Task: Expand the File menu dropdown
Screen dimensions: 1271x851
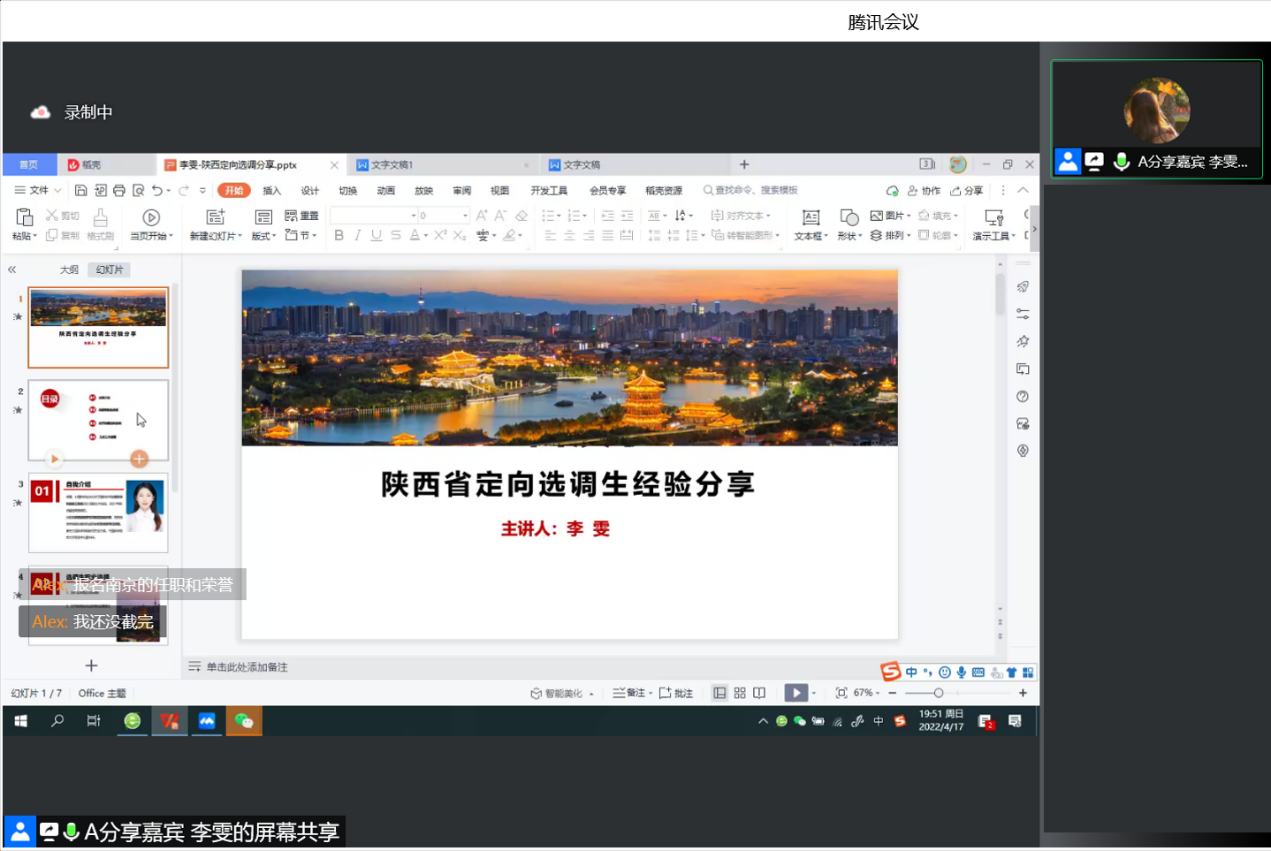Action: [x=38, y=190]
